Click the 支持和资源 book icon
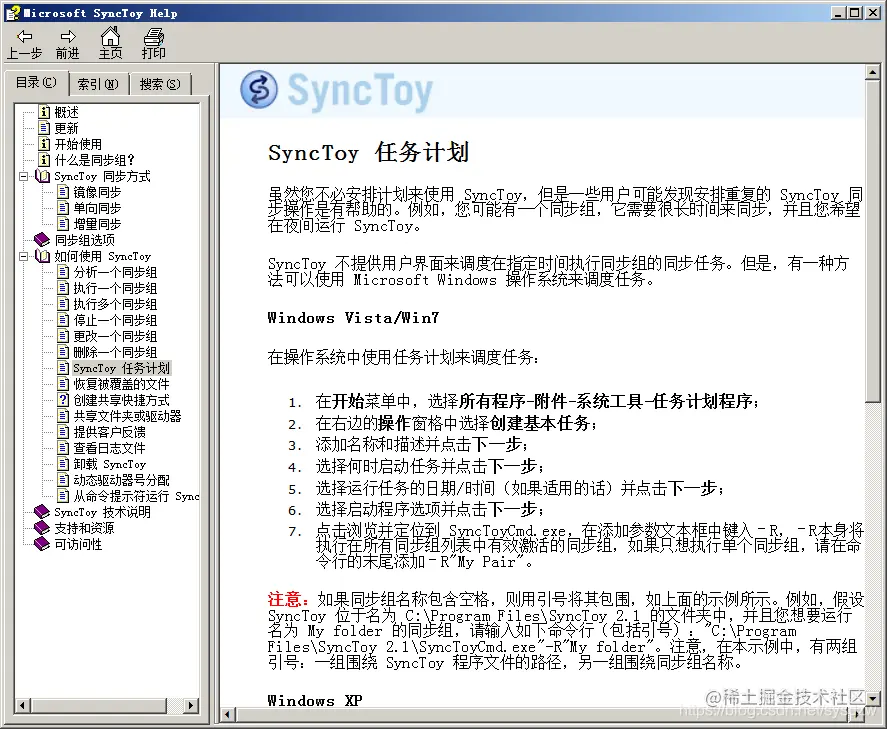The height and width of the screenshot is (729, 887). coord(42,528)
